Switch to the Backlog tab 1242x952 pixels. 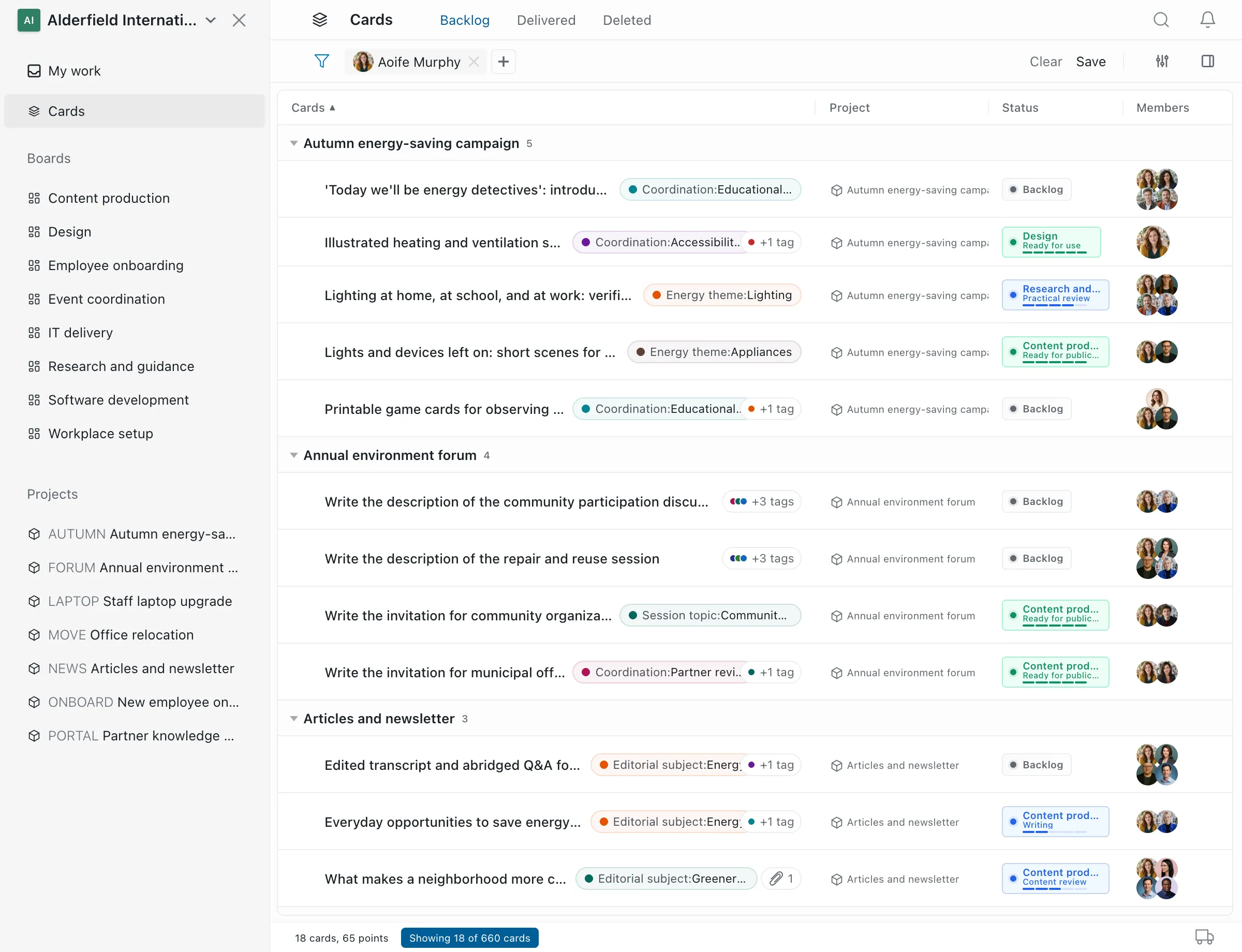coord(464,20)
